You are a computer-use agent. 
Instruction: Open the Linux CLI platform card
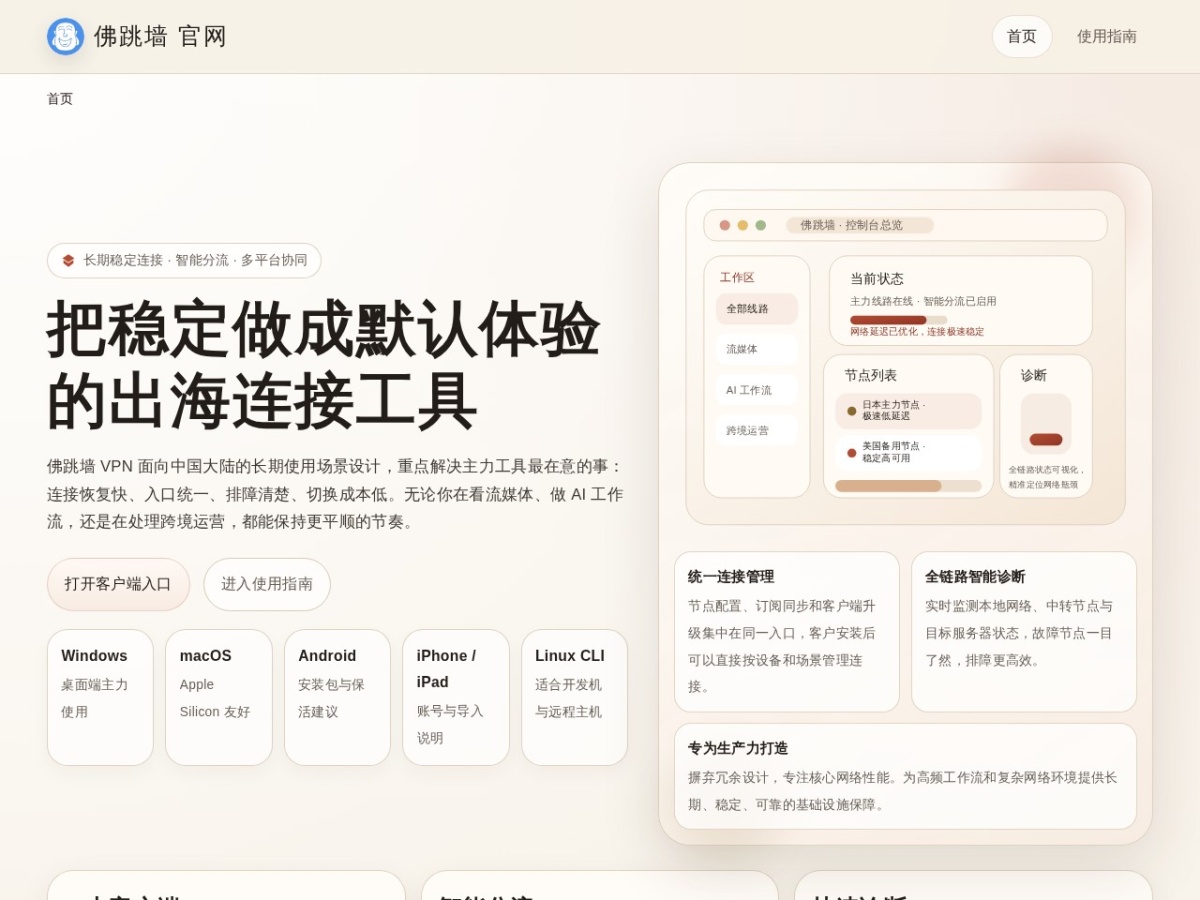click(574, 698)
